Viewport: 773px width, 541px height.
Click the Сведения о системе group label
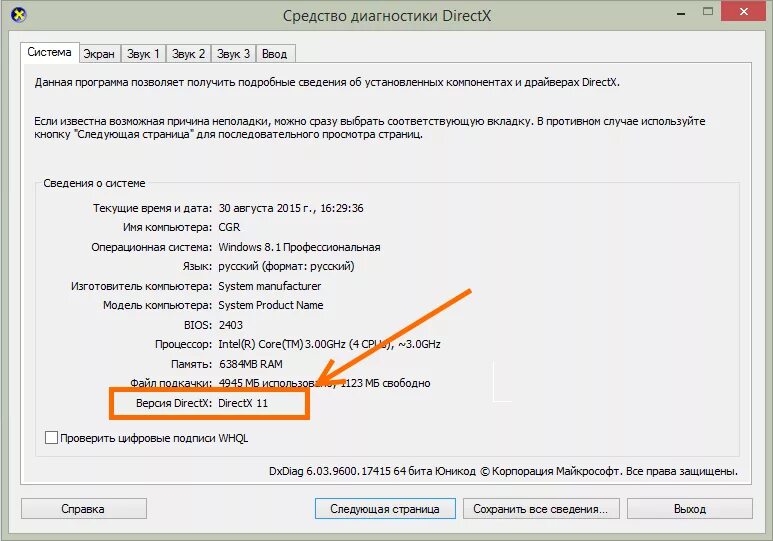(94, 183)
